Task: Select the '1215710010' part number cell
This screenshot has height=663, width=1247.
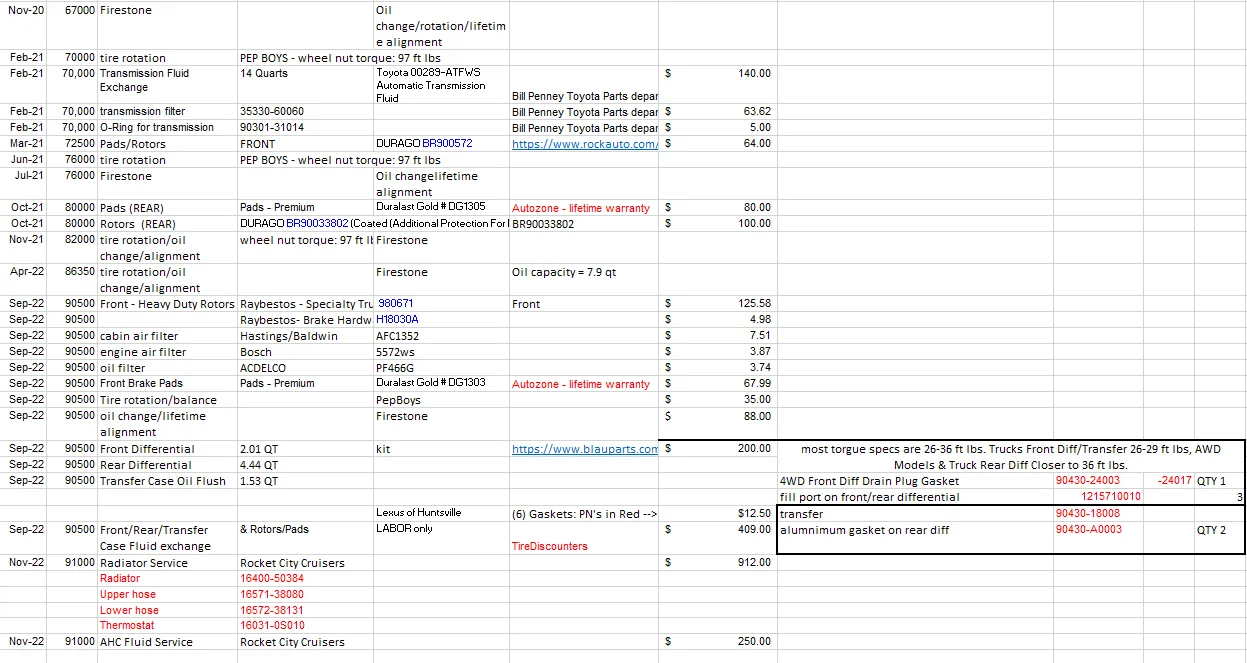Action: point(1097,497)
